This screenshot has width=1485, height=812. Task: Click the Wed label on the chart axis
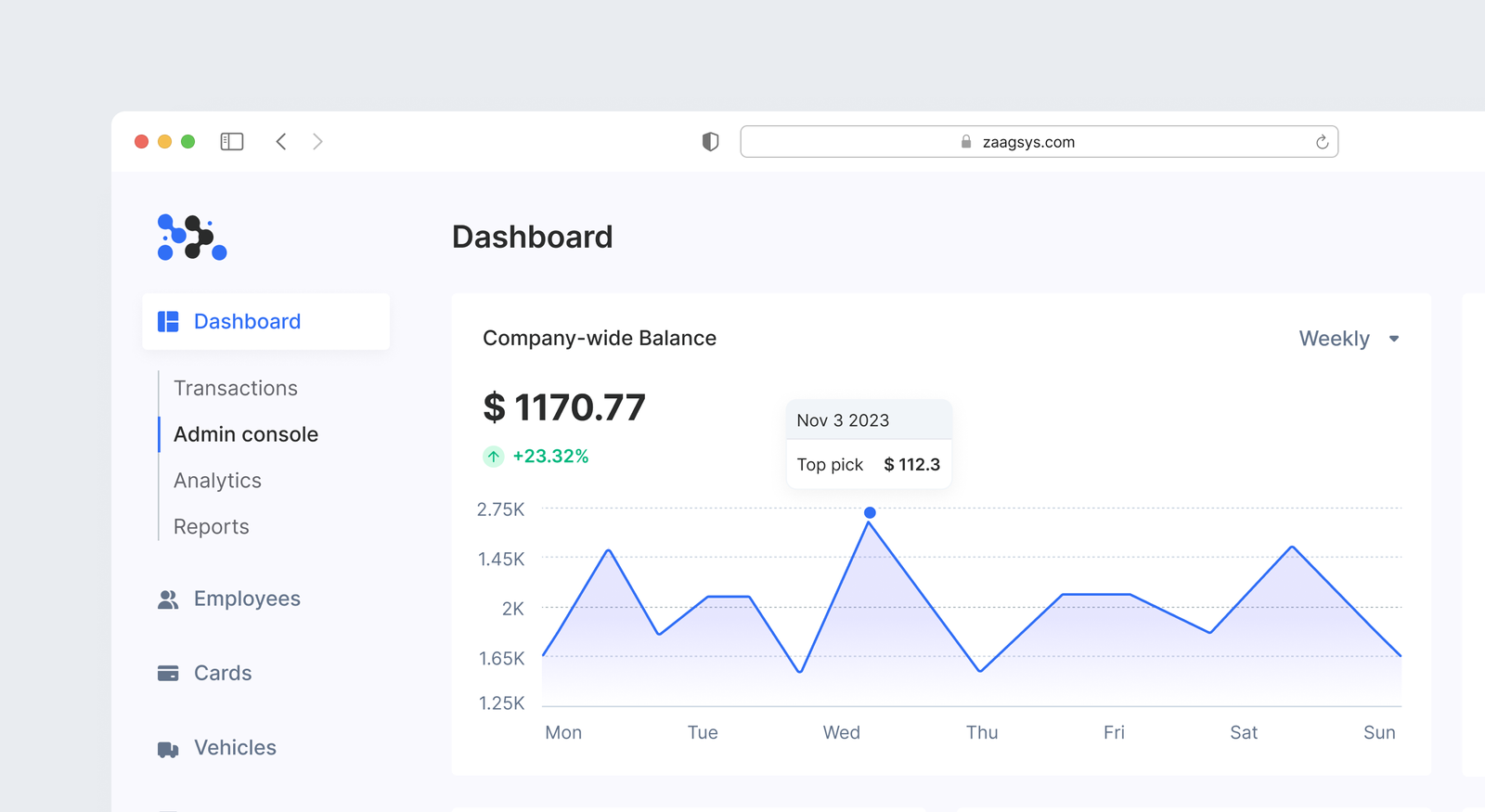[842, 733]
